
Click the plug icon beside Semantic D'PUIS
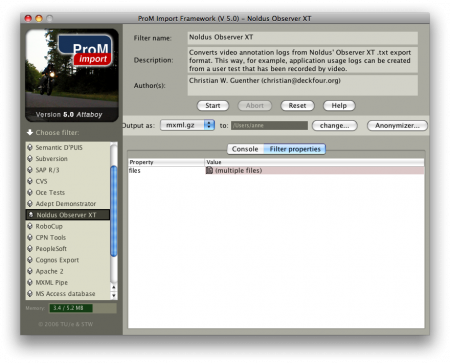[30, 147]
